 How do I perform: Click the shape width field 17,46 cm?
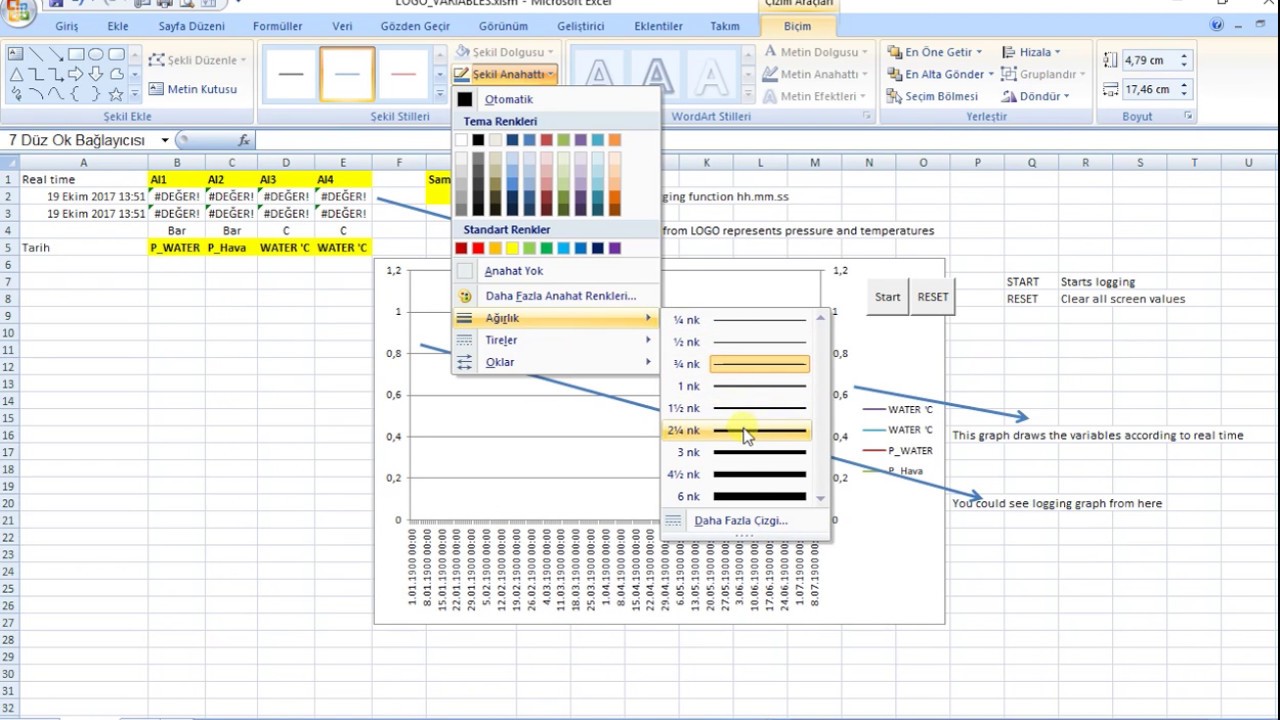[1147, 89]
